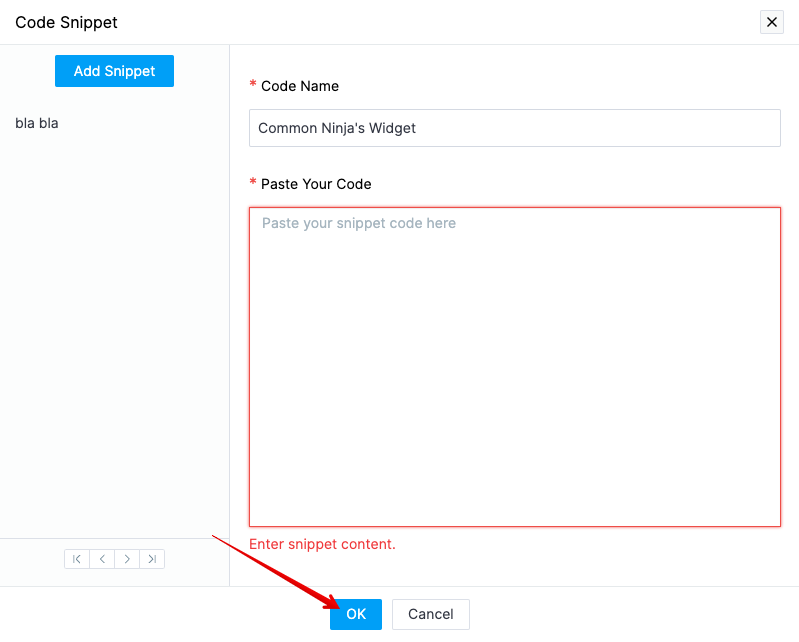799x642 pixels.
Task: Click the "Code Name" field label
Action: (300, 86)
